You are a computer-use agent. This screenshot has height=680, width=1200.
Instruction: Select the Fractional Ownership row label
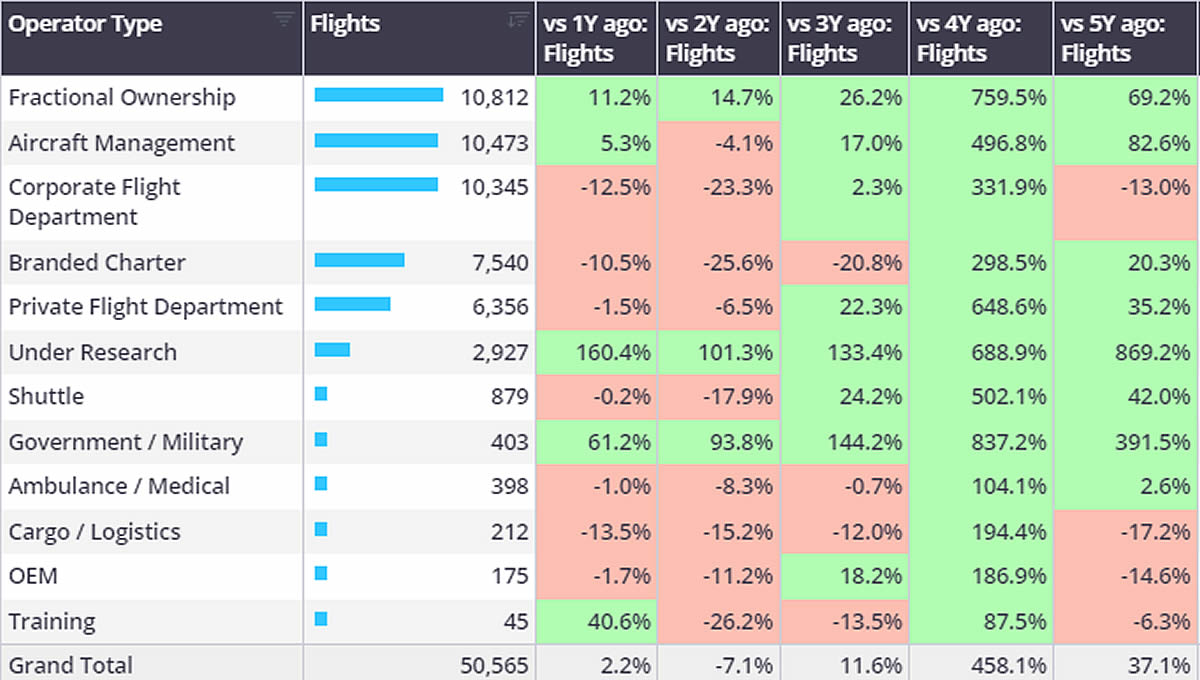click(122, 98)
